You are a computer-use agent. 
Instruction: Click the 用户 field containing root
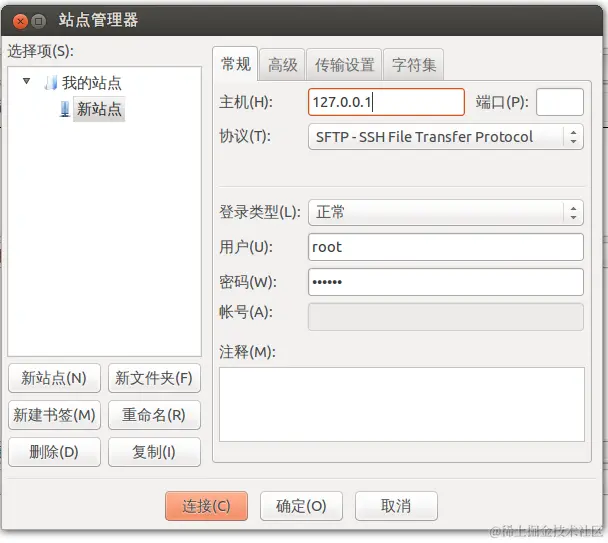446,247
